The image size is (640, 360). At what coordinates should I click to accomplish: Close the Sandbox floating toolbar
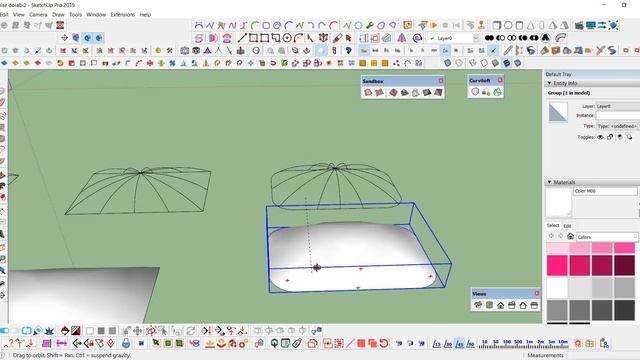click(441, 81)
